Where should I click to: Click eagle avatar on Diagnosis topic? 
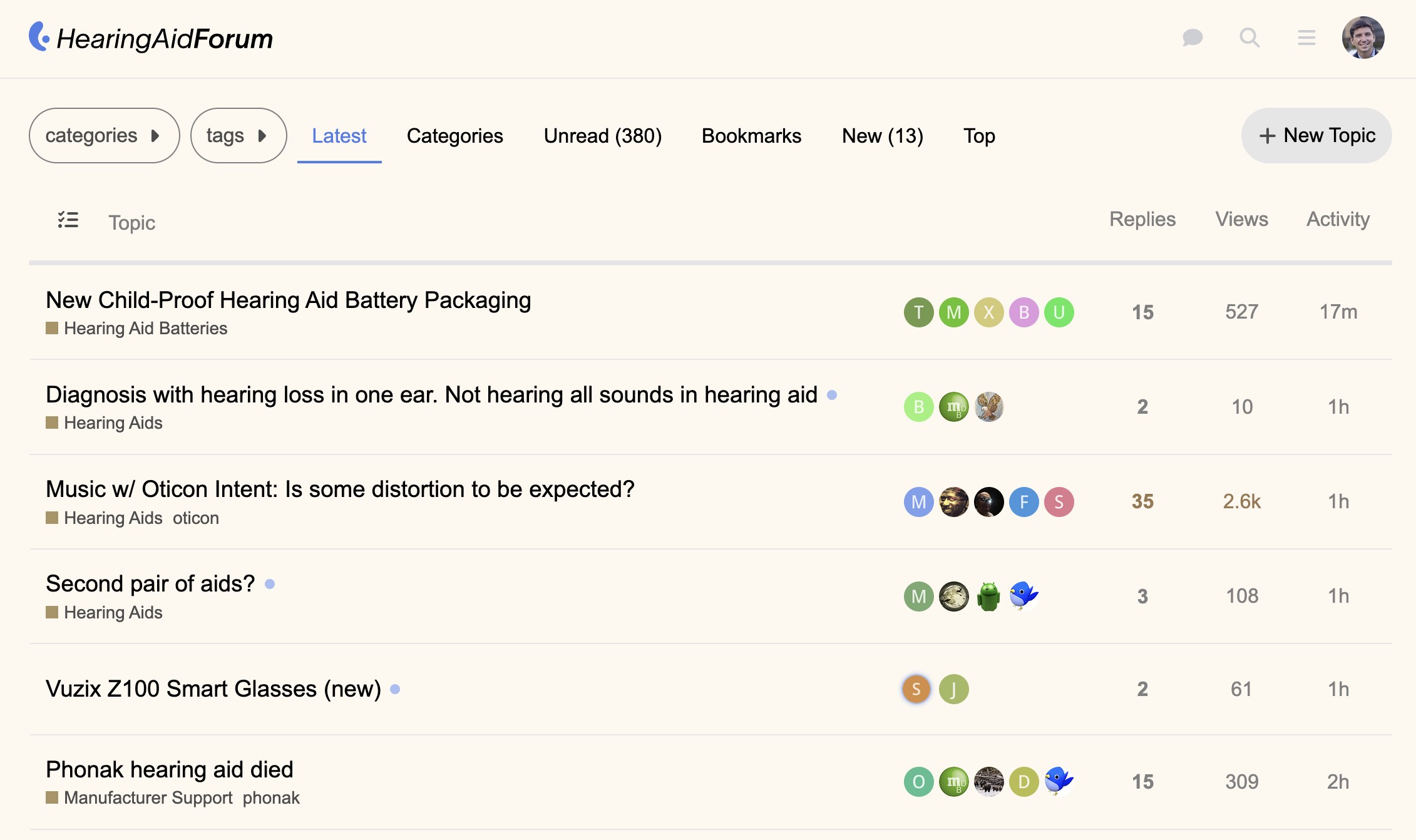[988, 407]
